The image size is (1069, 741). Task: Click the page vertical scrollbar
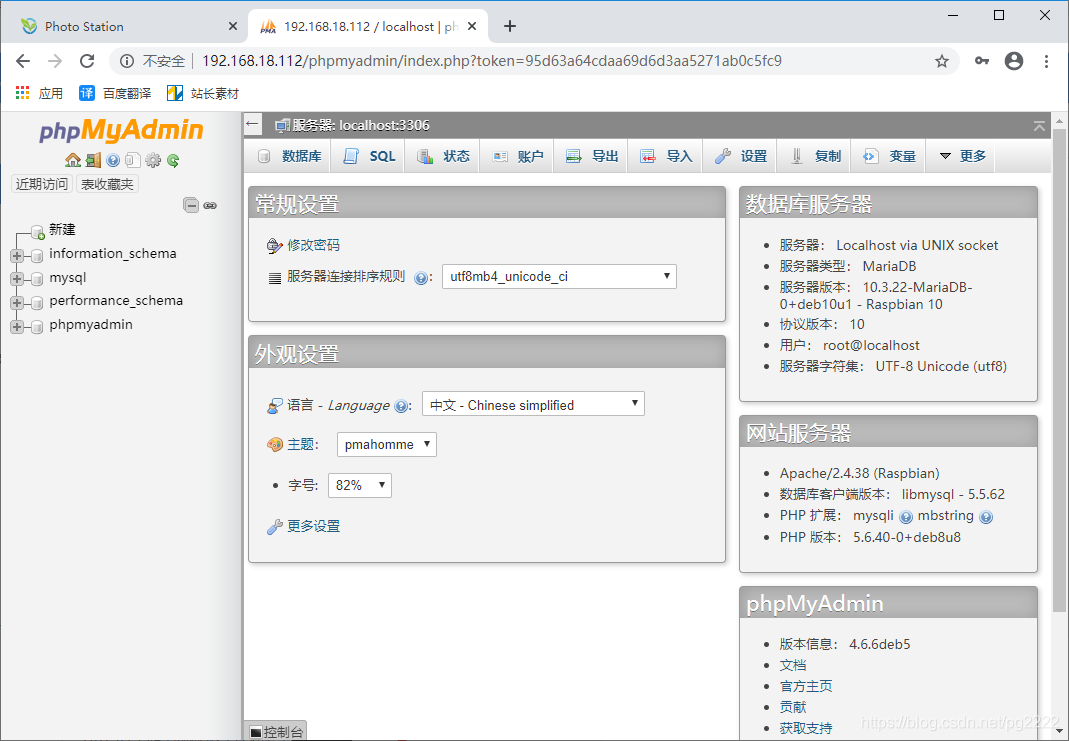1059,368
